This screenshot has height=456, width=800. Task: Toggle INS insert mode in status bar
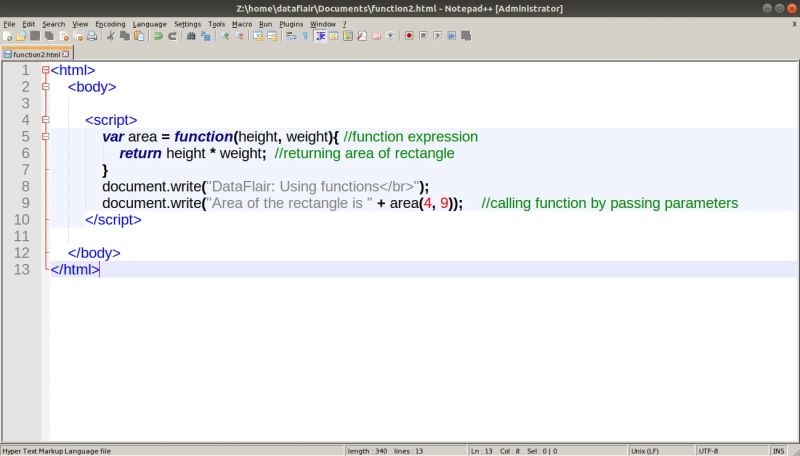[x=779, y=451]
